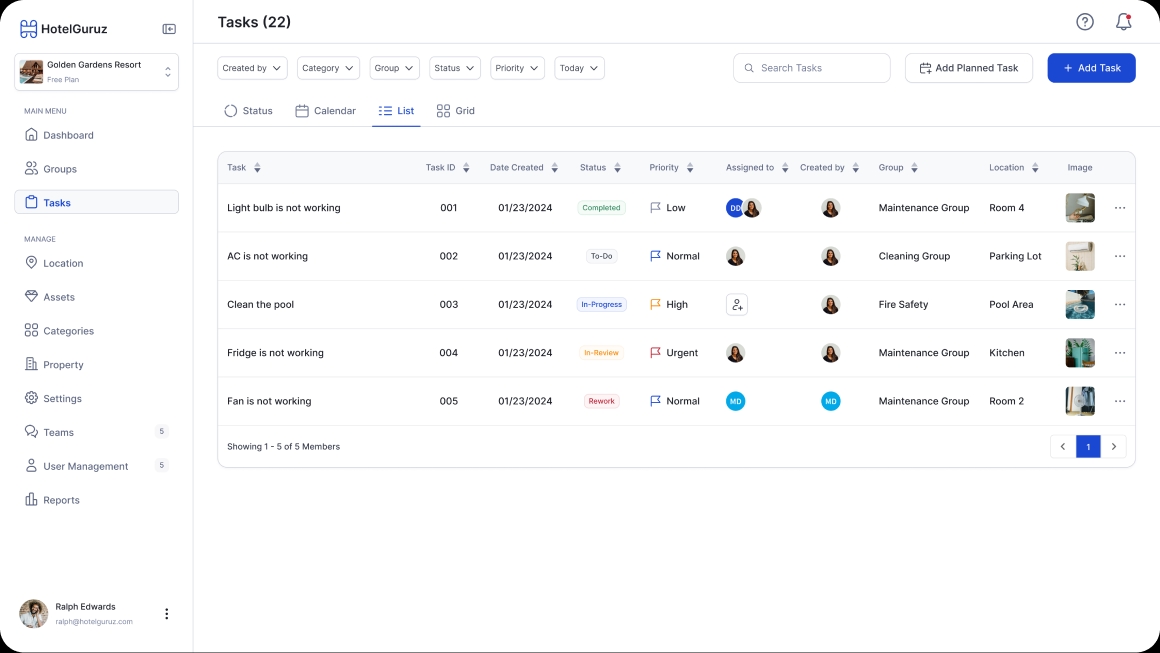Open the notifications bell

1123,22
